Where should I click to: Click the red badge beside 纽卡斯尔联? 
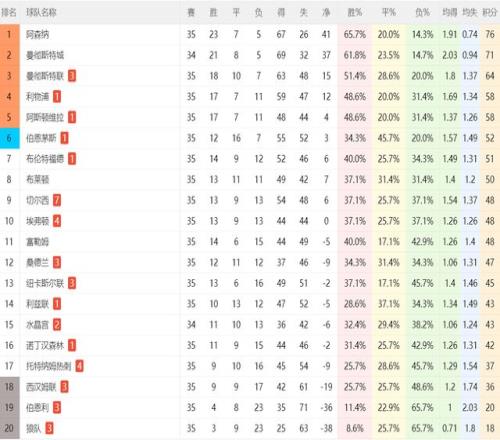tap(72, 283)
